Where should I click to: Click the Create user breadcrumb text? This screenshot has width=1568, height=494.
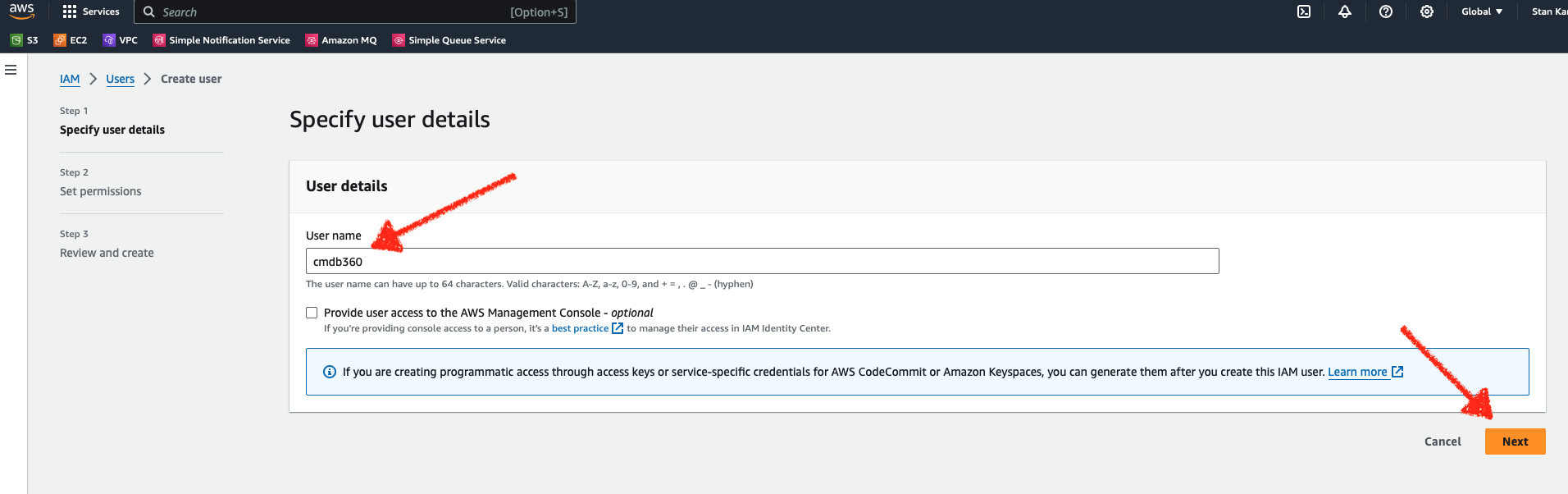tap(191, 79)
